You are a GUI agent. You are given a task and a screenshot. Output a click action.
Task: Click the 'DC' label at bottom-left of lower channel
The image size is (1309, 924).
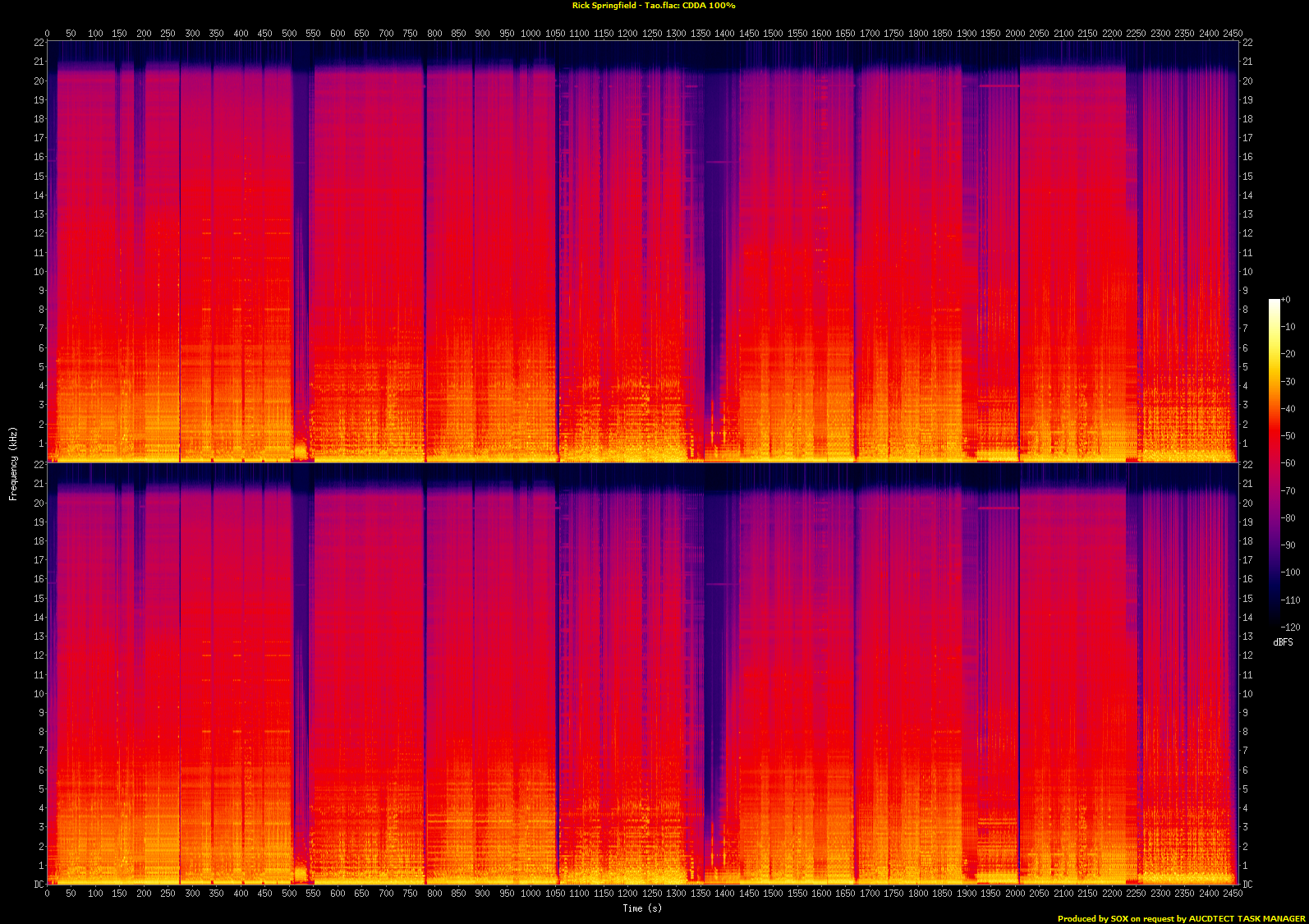39,884
